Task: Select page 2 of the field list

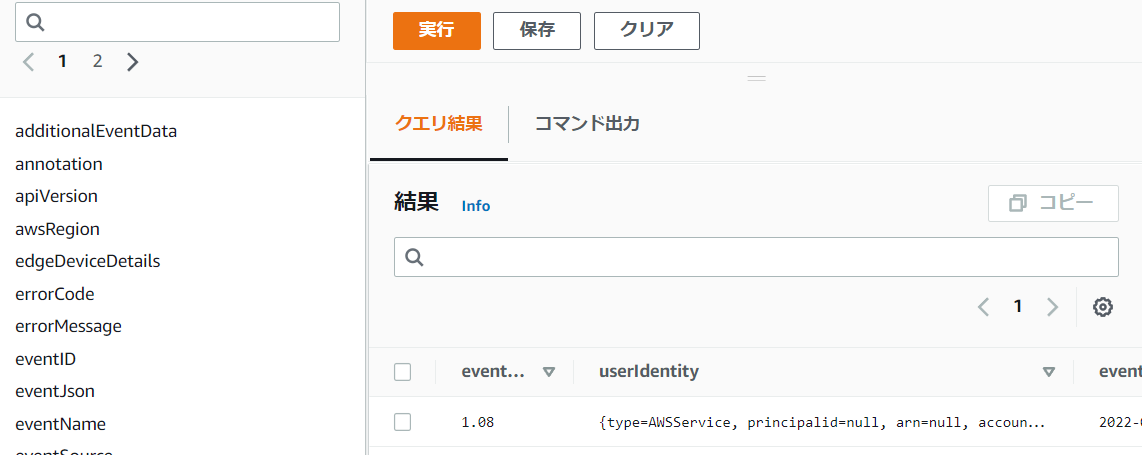Action: (x=97, y=61)
